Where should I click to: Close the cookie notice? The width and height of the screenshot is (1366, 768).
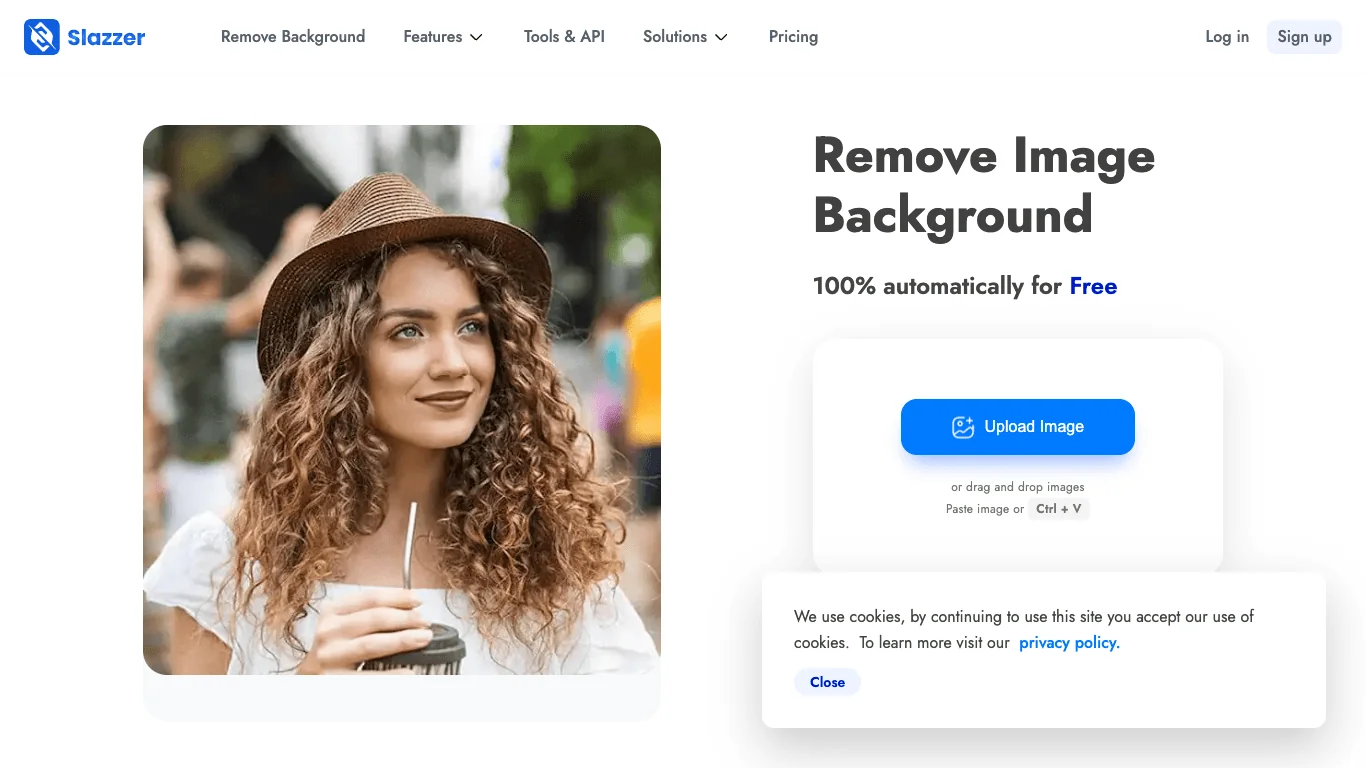click(x=827, y=682)
